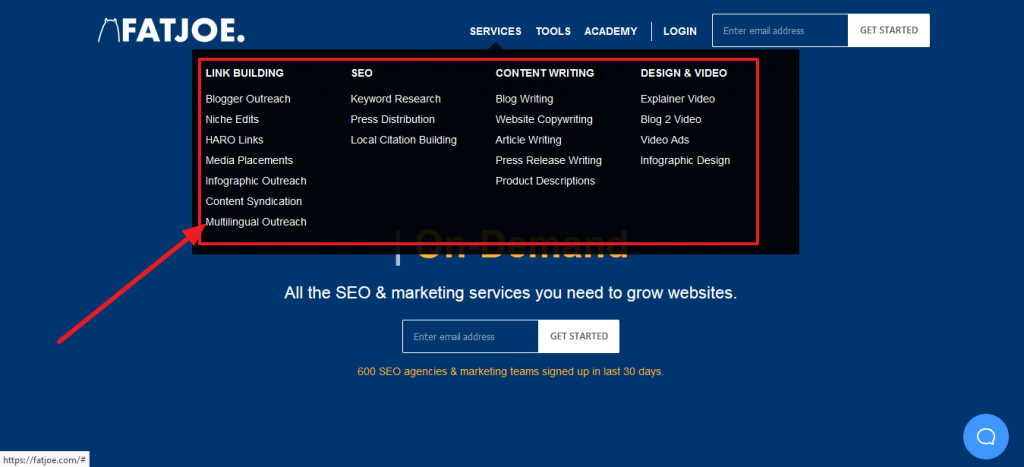
Task: Open Multilingual Outreach service
Action: coord(255,222)
